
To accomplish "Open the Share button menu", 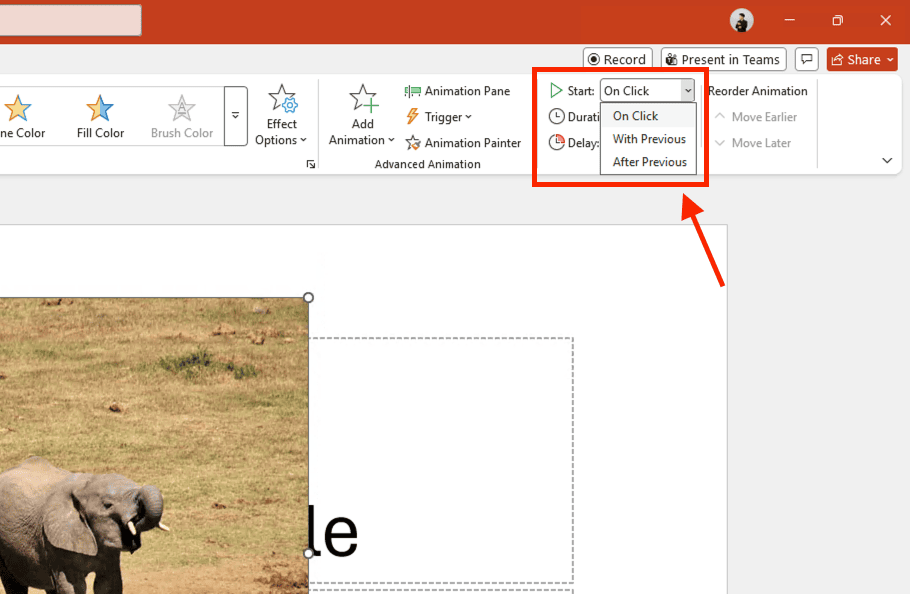I will [x=862, y=59].
